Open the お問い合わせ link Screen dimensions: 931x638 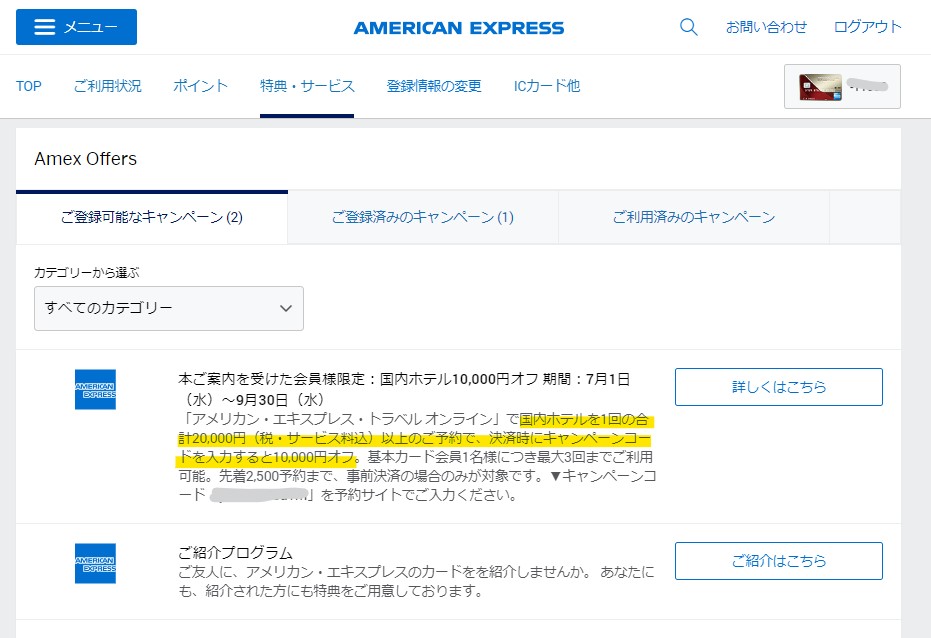[766, 27]
